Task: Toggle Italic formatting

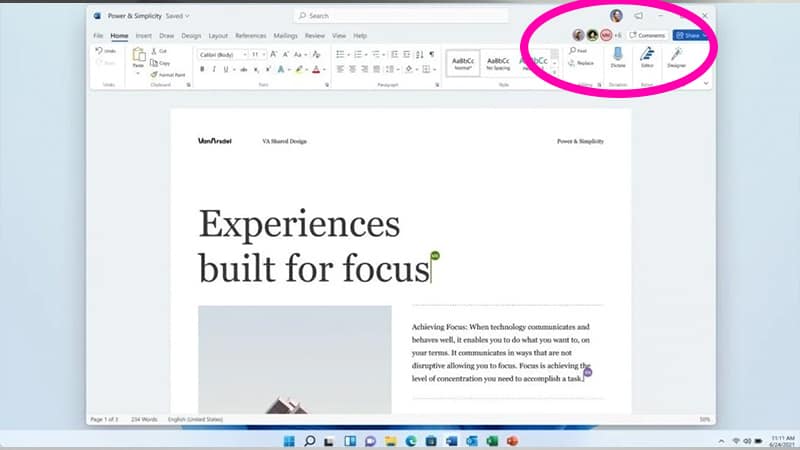Action: click(x=215, y=70)
